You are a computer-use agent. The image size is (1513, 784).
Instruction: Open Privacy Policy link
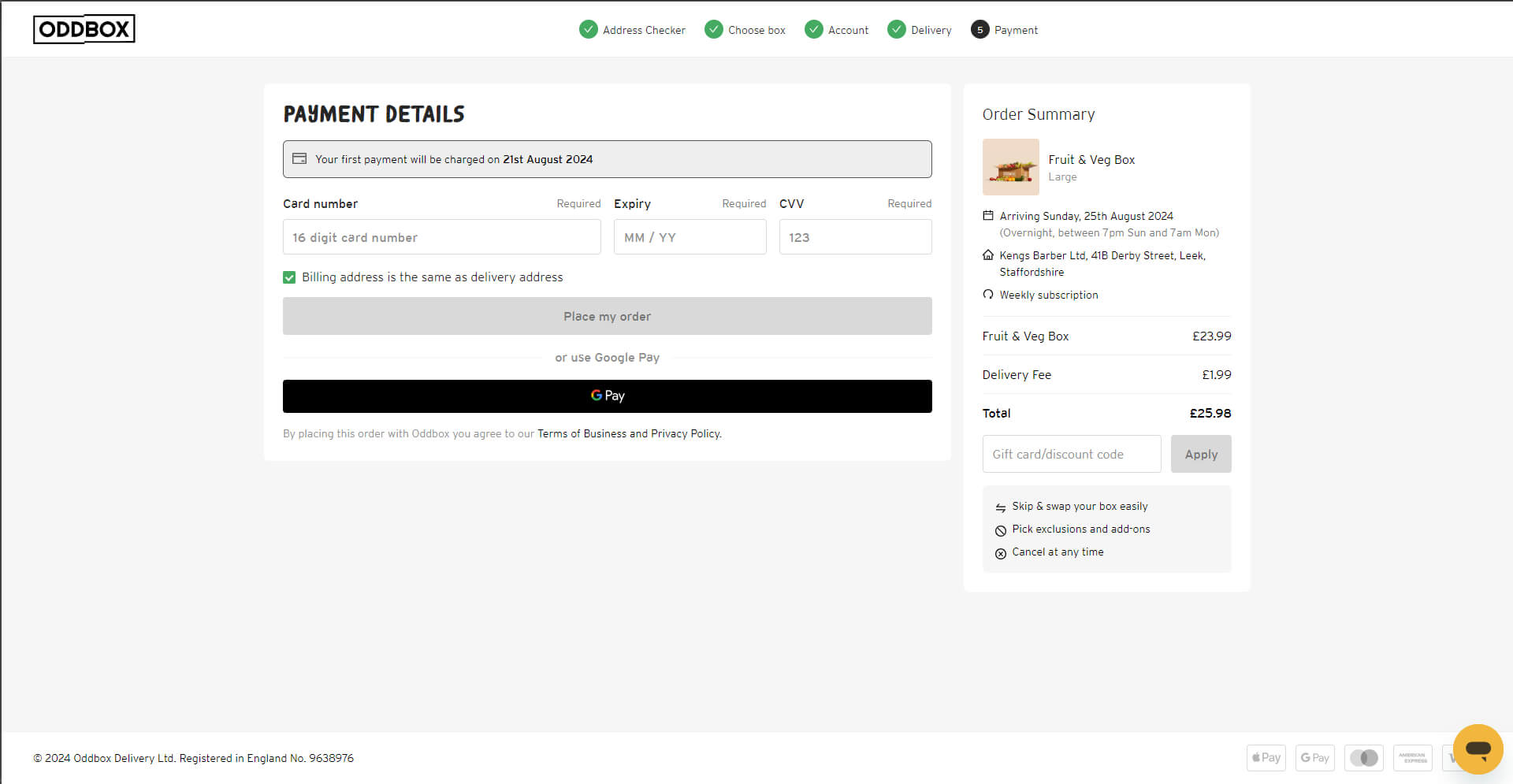(x=685, y=433)
